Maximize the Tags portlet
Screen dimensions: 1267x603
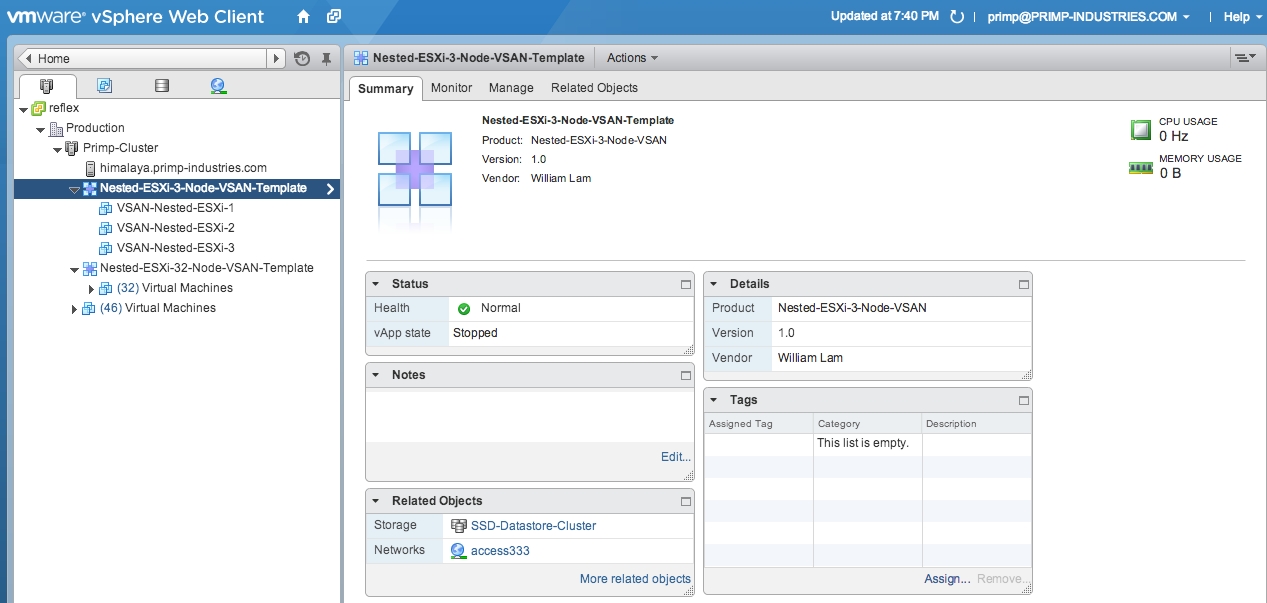[1024, 400]
